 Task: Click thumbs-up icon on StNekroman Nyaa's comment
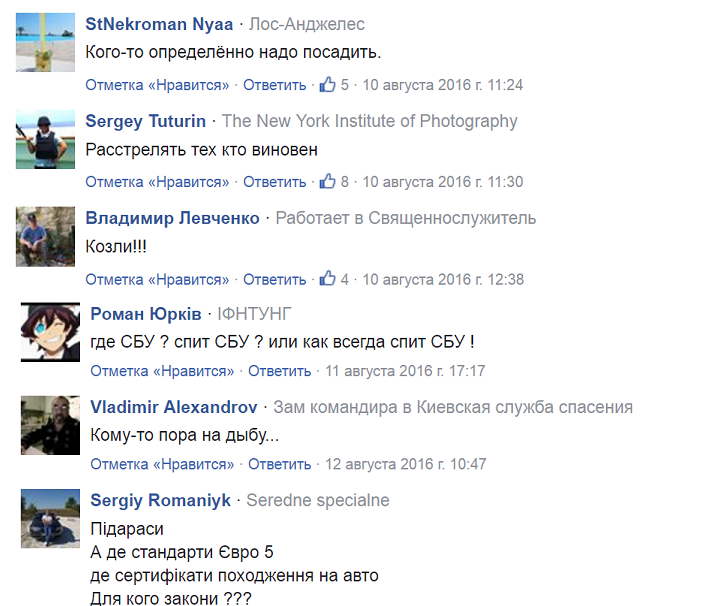coord(327,85)
